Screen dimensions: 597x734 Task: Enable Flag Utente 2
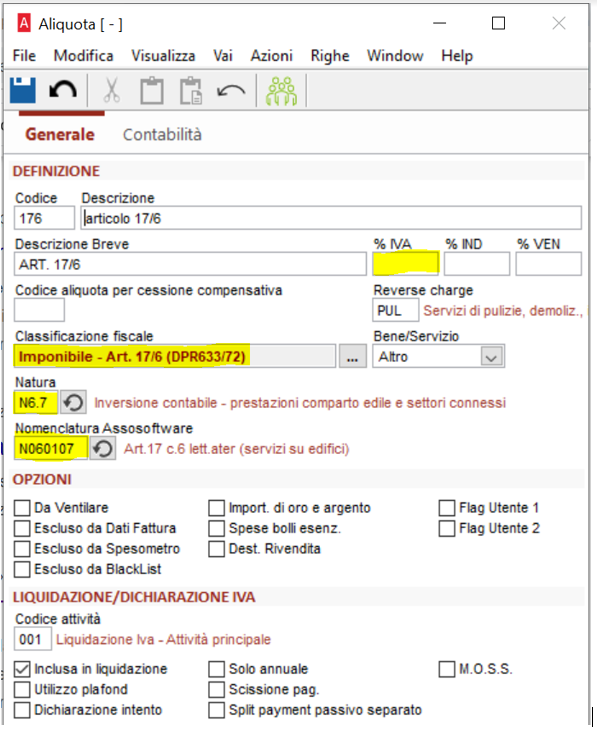[x=447, y=528]
